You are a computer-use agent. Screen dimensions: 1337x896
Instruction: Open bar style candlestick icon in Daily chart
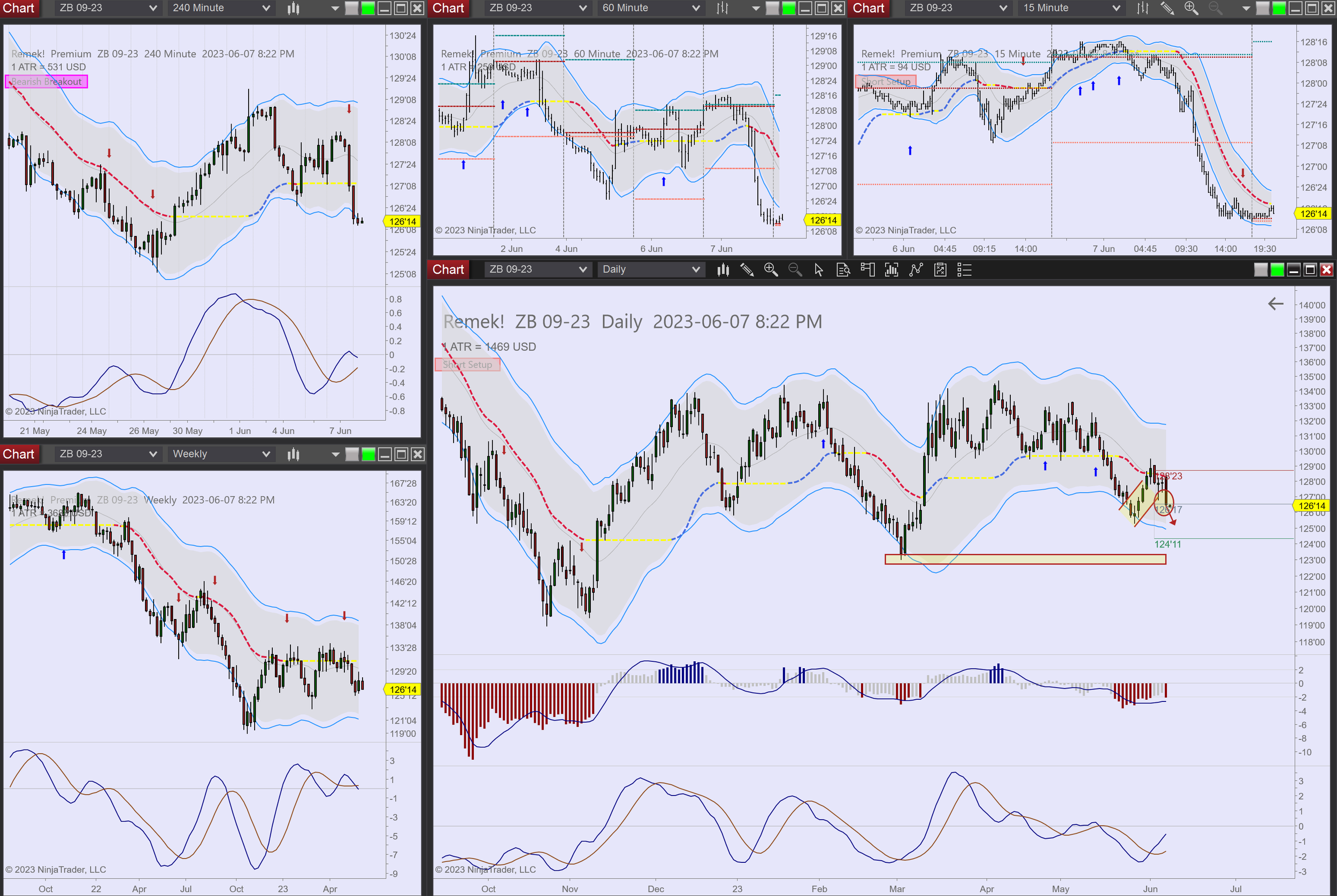723,270
